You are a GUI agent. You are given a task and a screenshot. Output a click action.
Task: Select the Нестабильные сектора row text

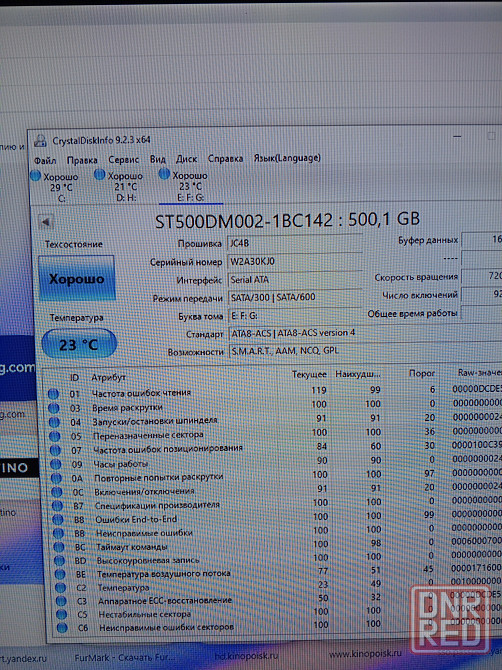pyautogui.click(x=144, y=614)
